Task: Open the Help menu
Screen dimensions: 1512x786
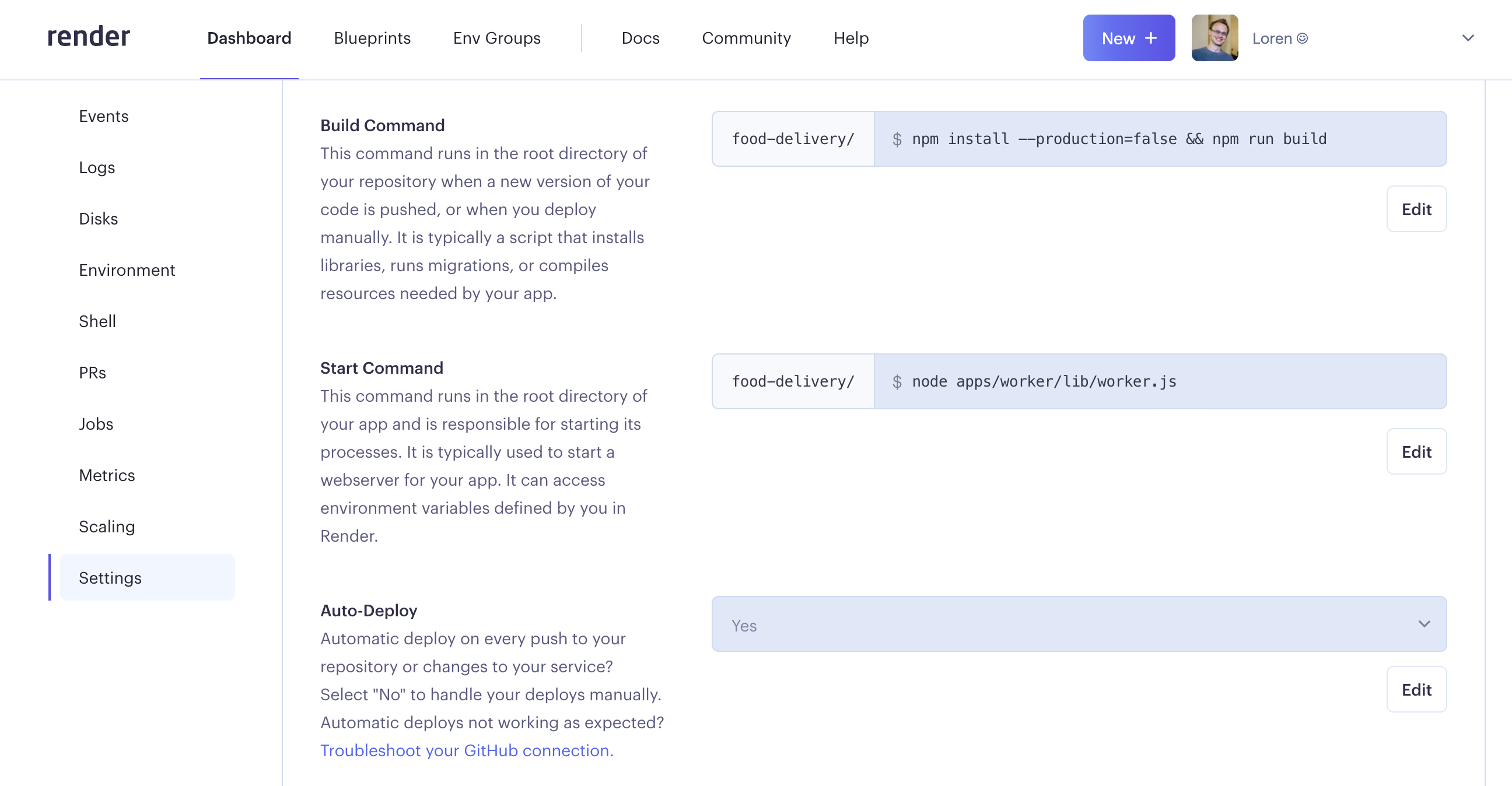Action: pos(850,38)
